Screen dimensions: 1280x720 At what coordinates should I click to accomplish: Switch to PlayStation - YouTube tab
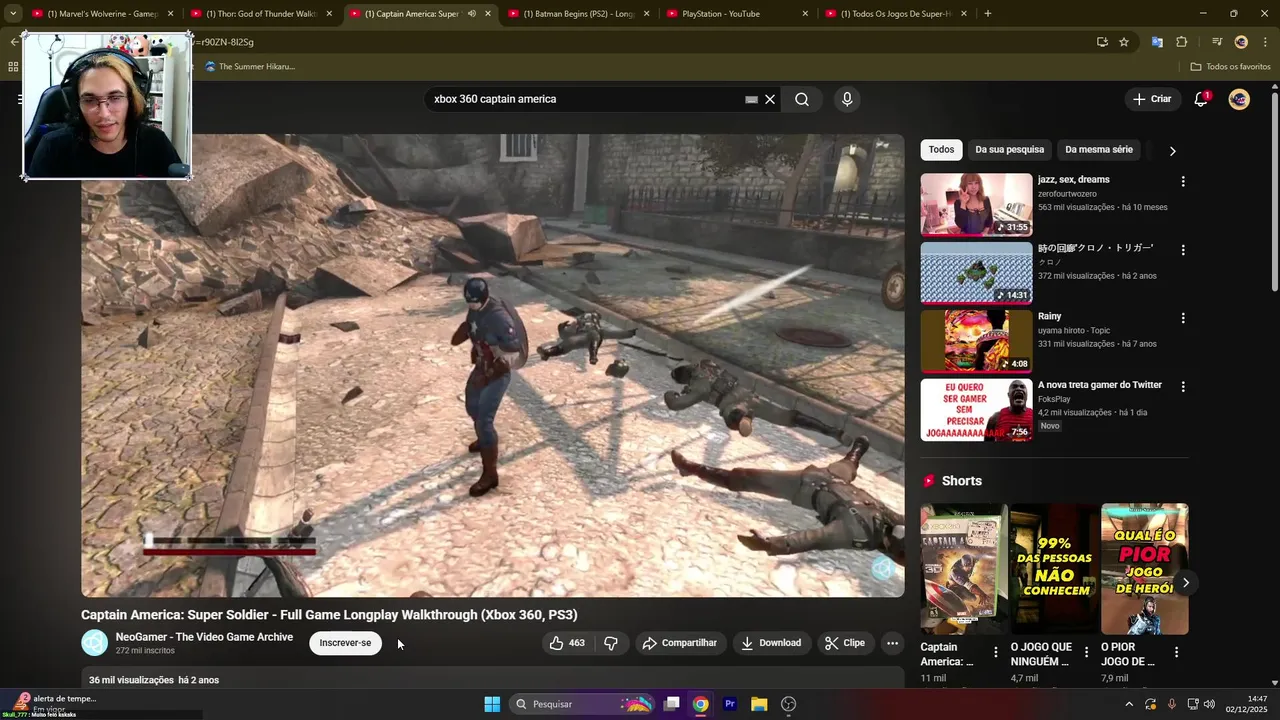[x=737, y=14]
